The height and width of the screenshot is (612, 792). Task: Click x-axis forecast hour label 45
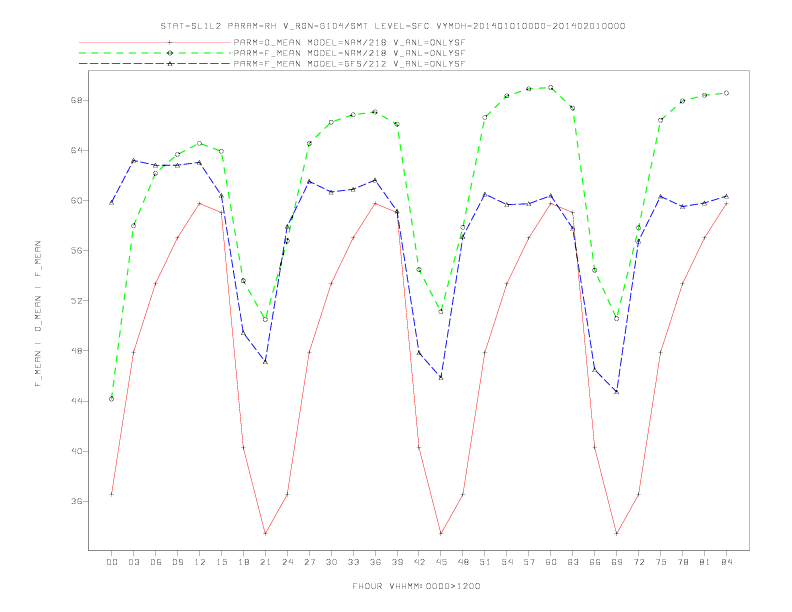click(441, 562)
